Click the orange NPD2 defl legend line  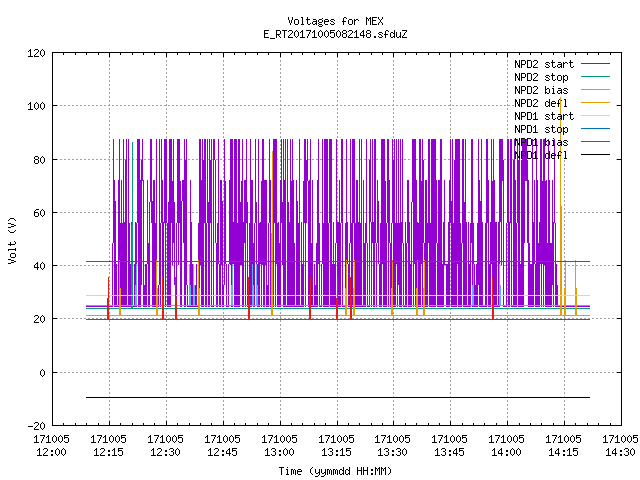(595, 102)
